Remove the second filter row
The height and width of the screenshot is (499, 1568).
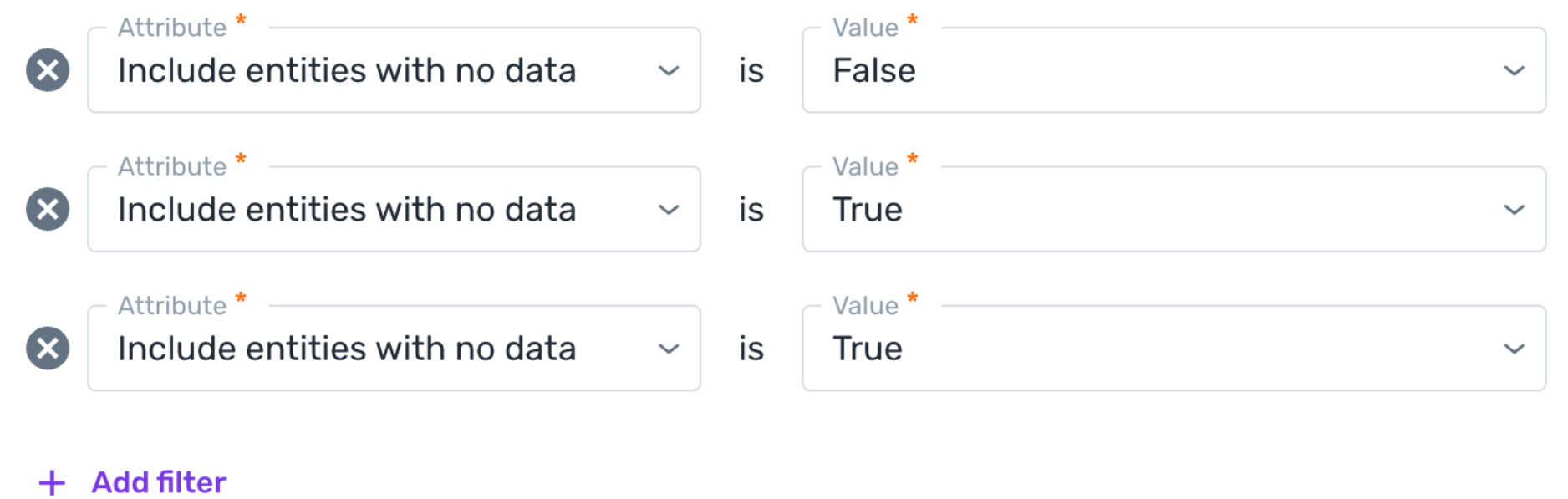click(x=48, y=209)
